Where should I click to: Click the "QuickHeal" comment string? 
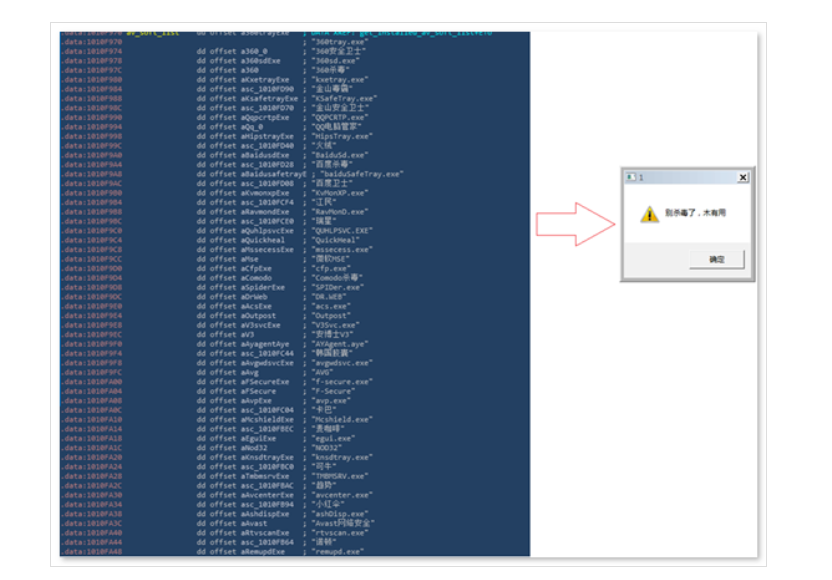pyautogui.click(x=335, y=240)
